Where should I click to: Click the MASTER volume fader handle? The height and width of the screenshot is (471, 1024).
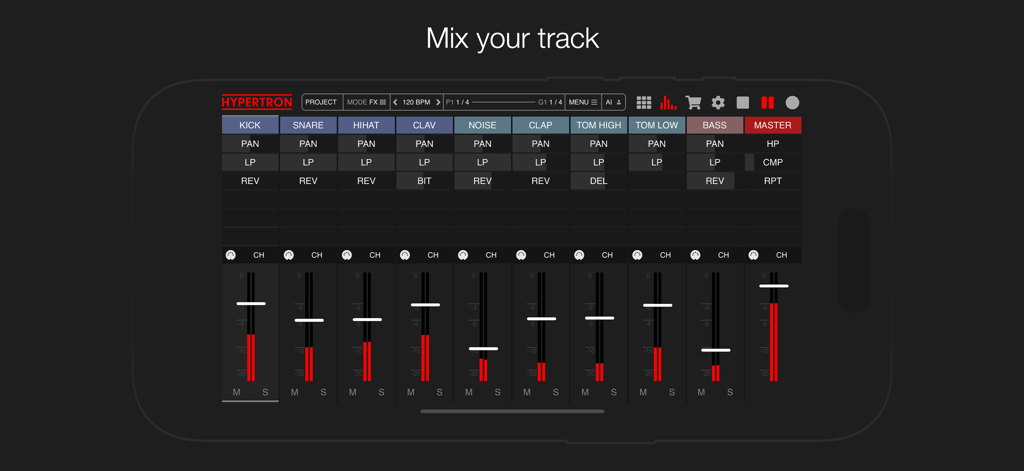coord(774,285)
